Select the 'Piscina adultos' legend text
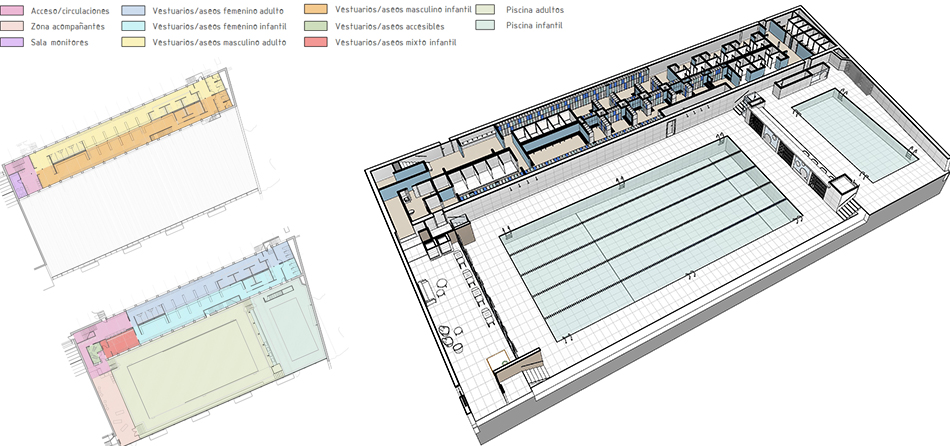 click(535, 10)
